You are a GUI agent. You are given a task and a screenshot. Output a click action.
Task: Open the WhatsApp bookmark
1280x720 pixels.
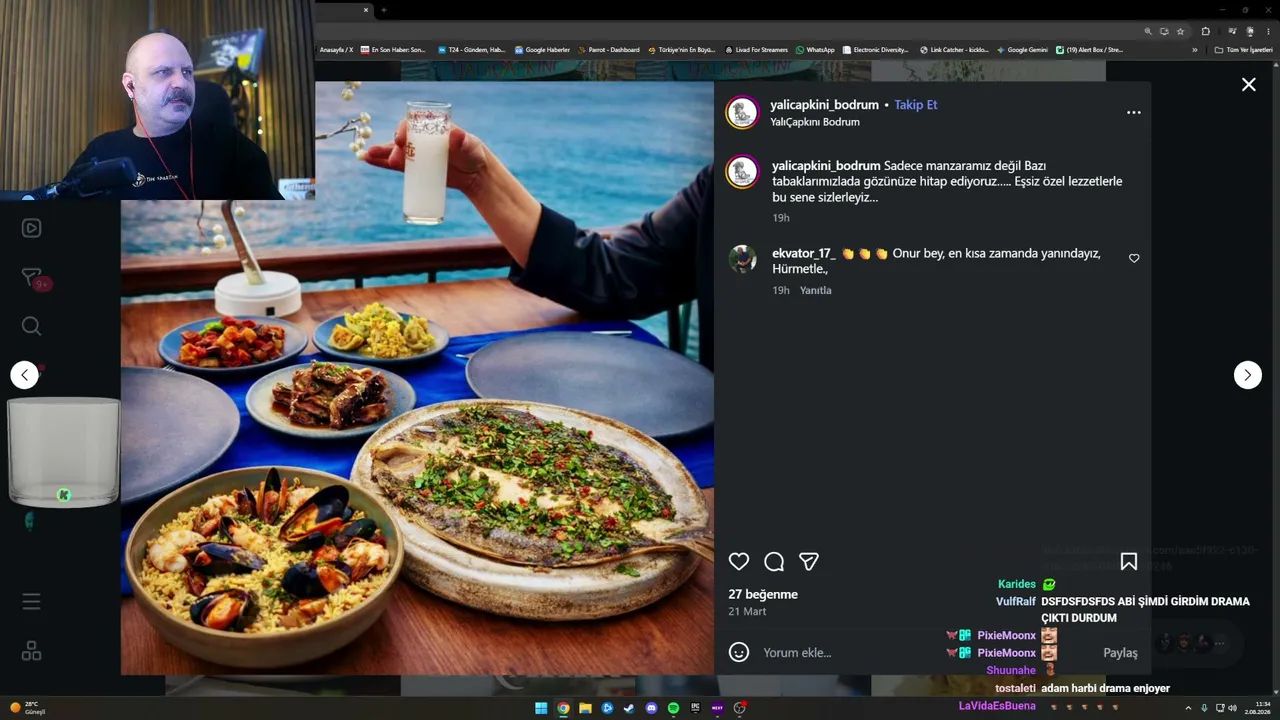tap(815, 50)
